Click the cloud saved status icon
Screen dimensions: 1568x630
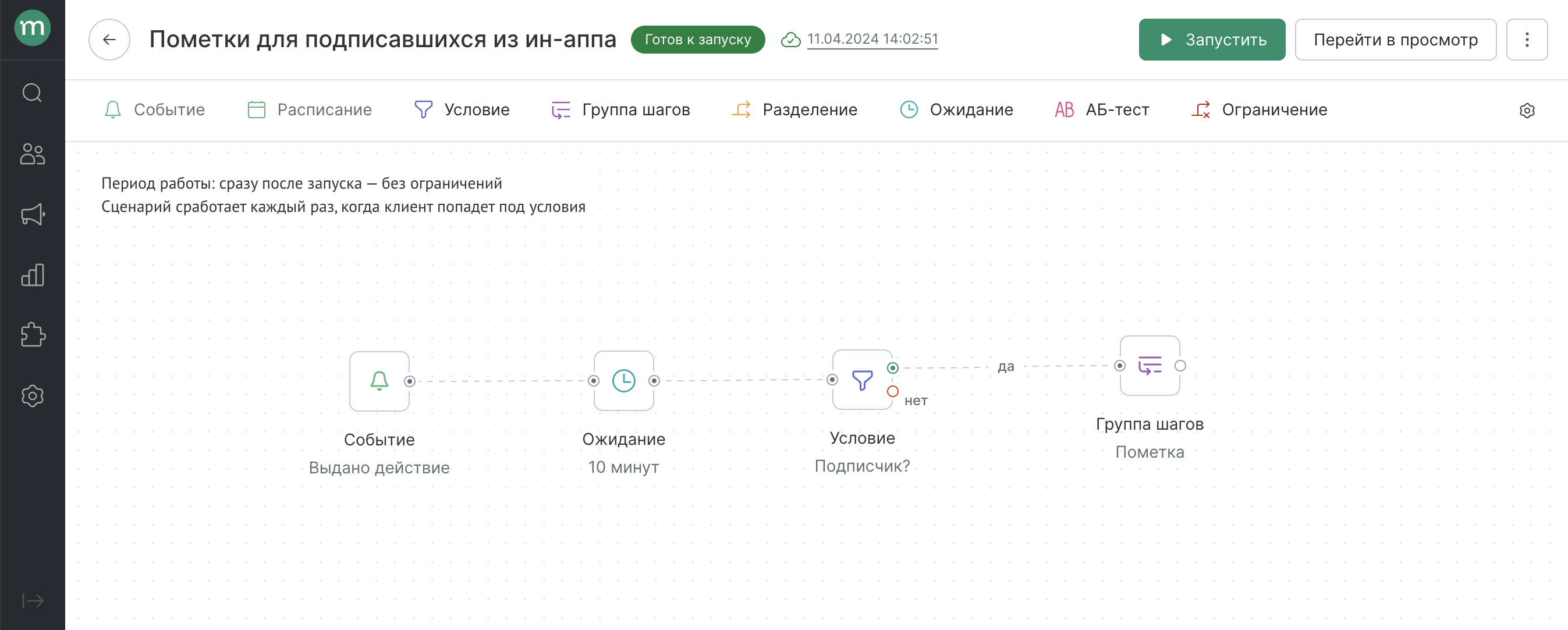(791, 40)
